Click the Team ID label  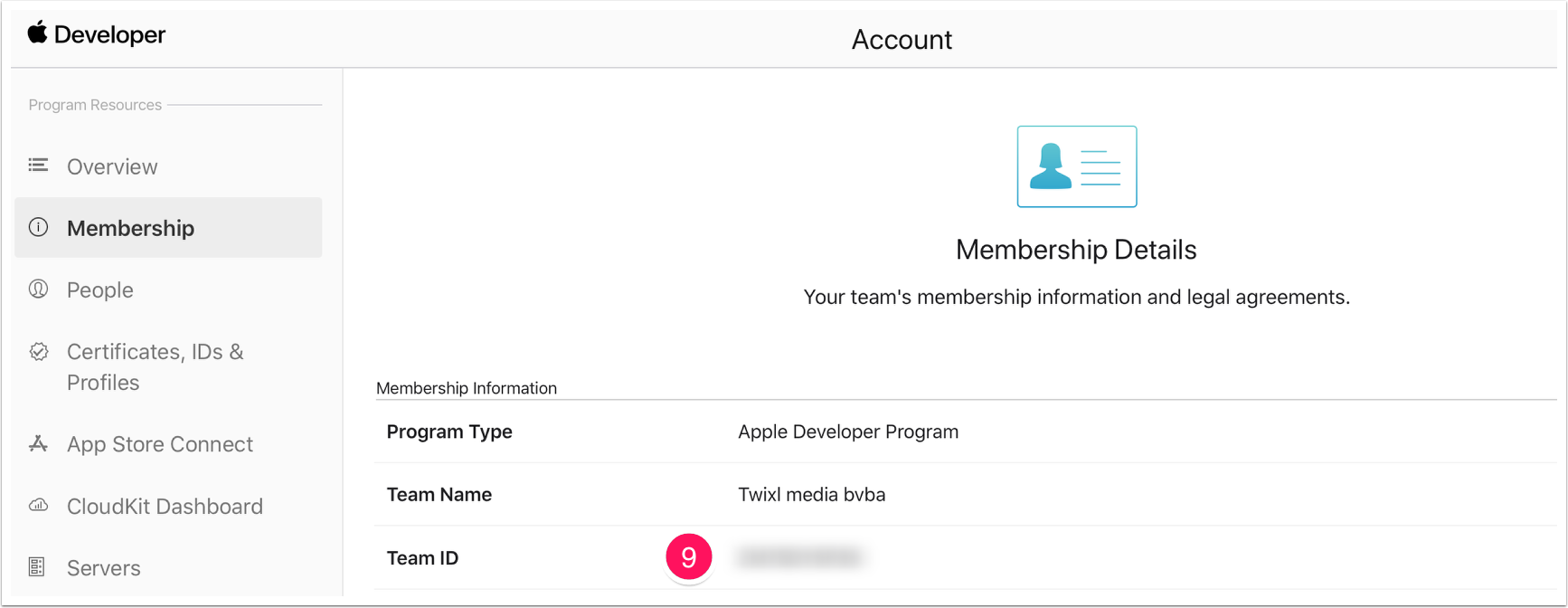click(x=422, y=558)
